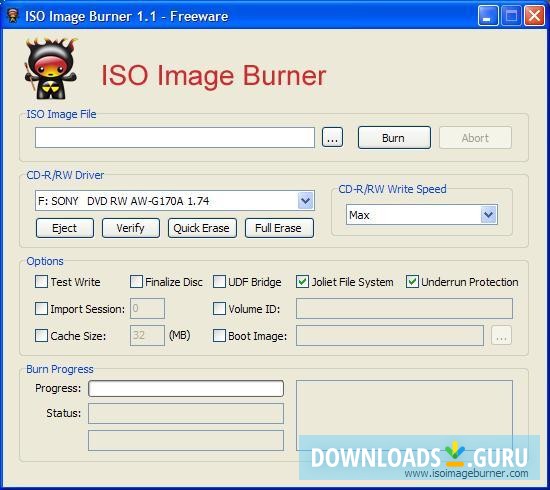Screen dimensions: 550x490
Task: Minimize the ISO Image Burner window
Action: (x=488, y=16)
